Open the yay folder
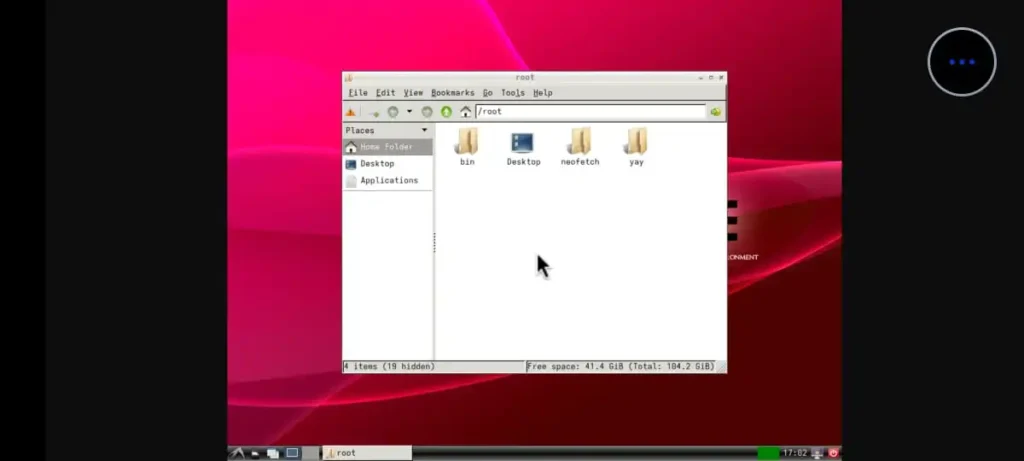 tap(636, 146)
